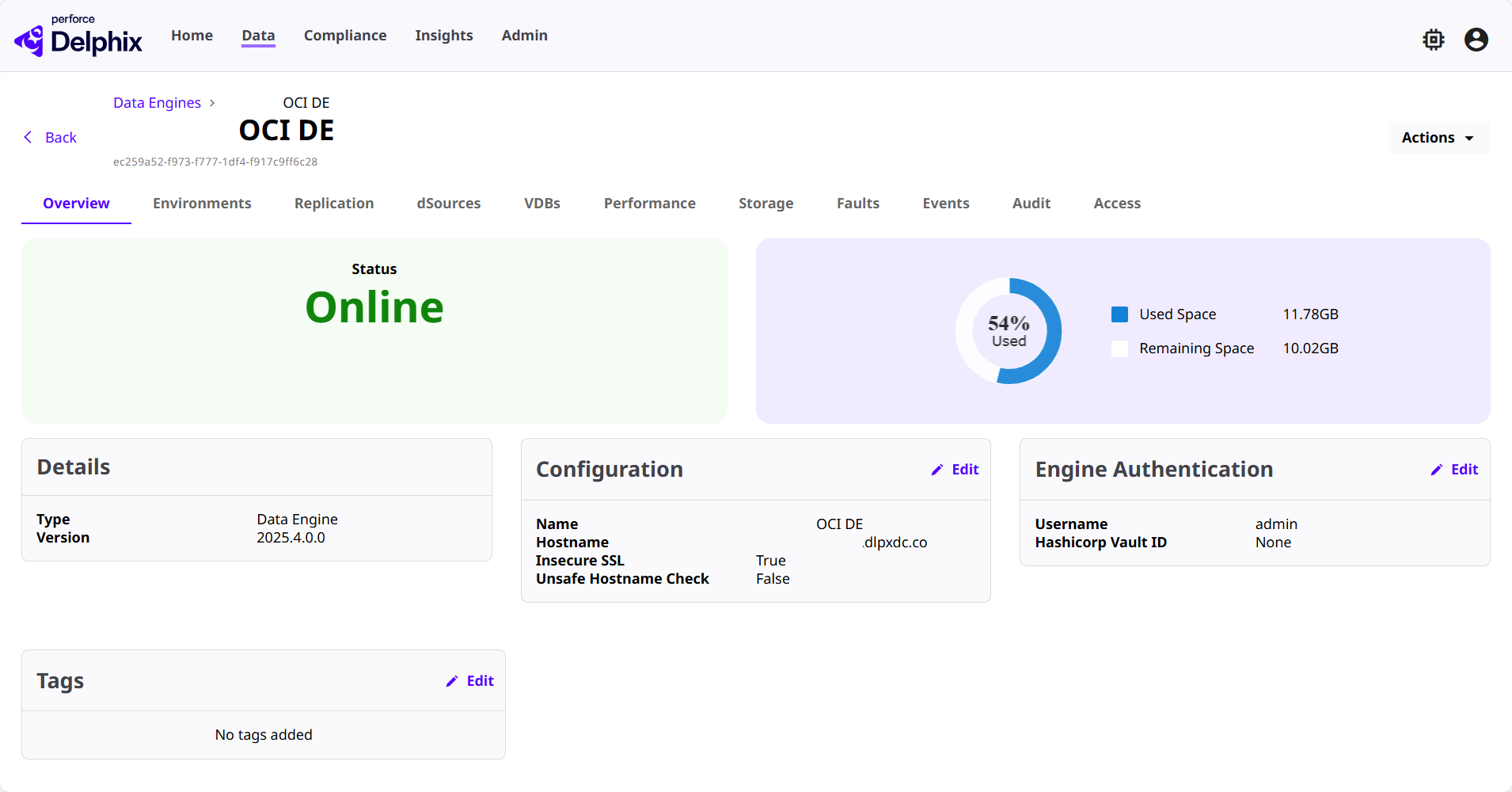The width and height of the screenshot is (1512, 792).
Task: Open the Events tab
Action: pos(946,204)
